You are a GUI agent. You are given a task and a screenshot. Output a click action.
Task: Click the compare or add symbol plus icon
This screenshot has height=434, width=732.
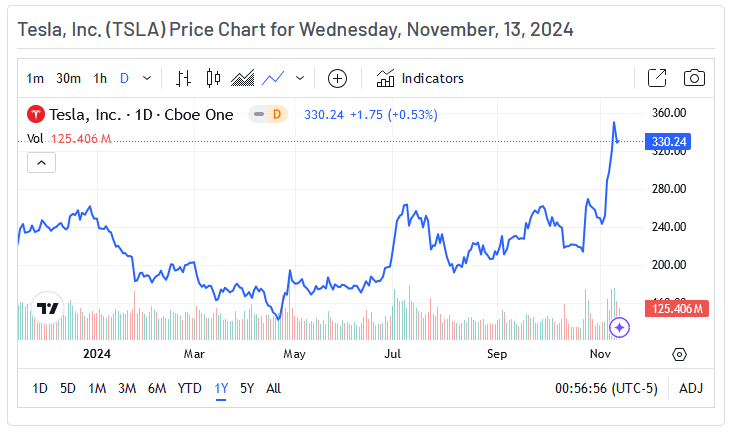tap(337, 78)
